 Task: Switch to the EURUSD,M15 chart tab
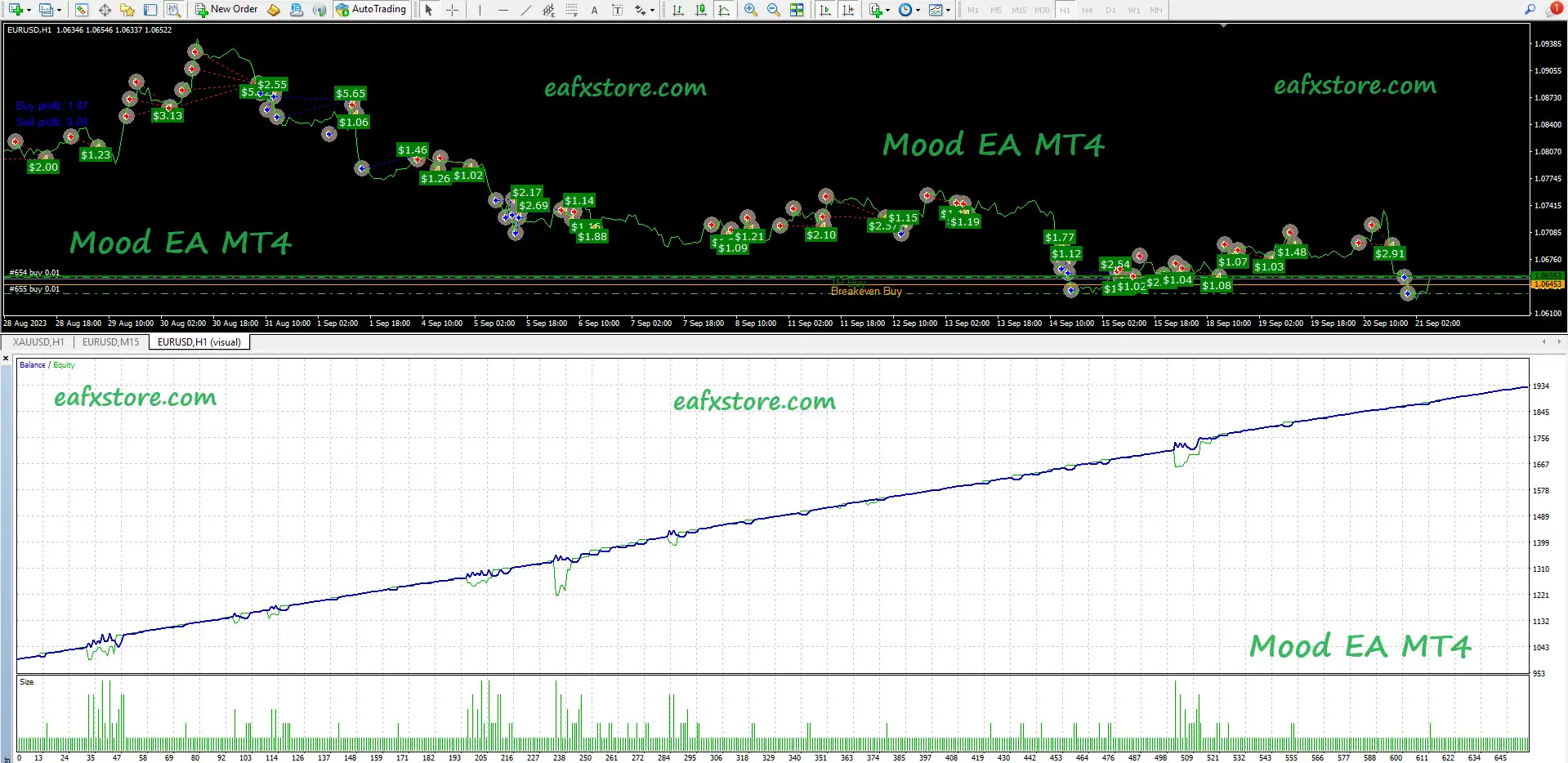point(110,342)
